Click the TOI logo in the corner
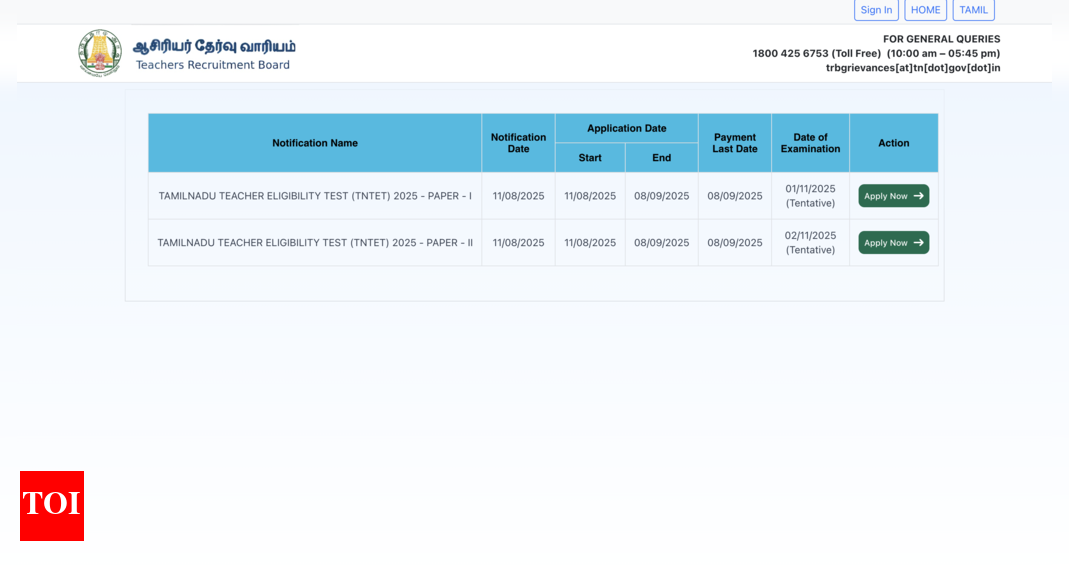Screen dimensions: 1069x580 pyautogui.click(x=51, y=506)
